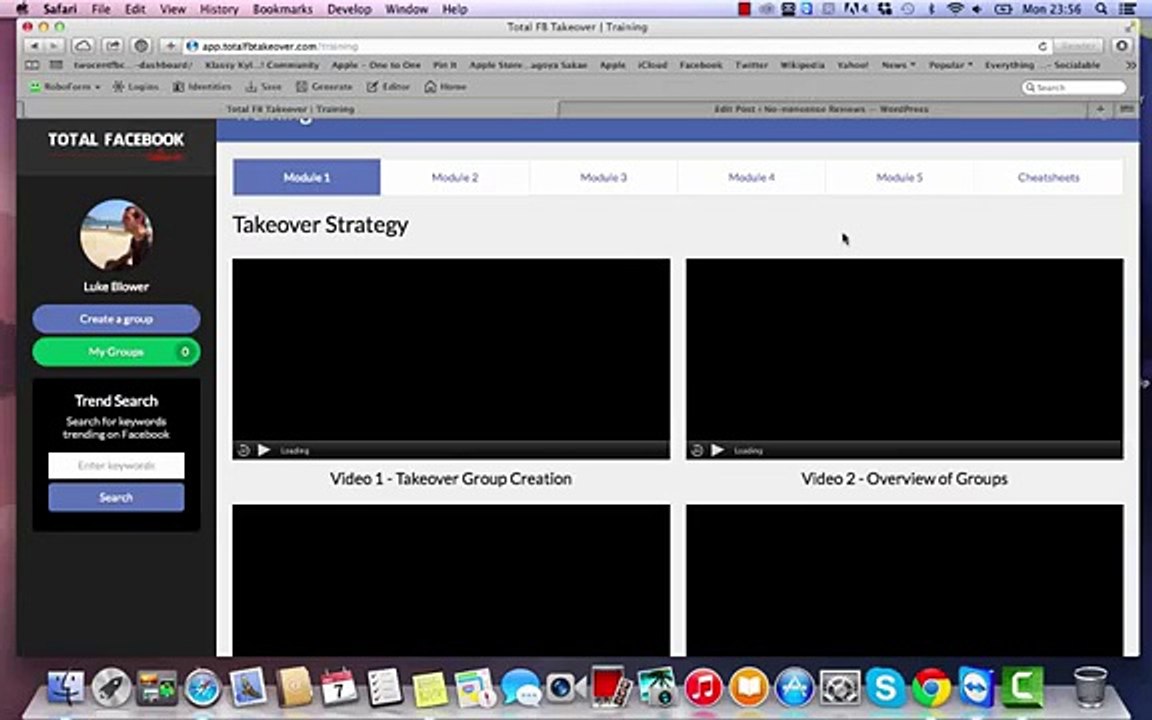
Task: Open Launchpad from the Dock
Action: point(111,688)
